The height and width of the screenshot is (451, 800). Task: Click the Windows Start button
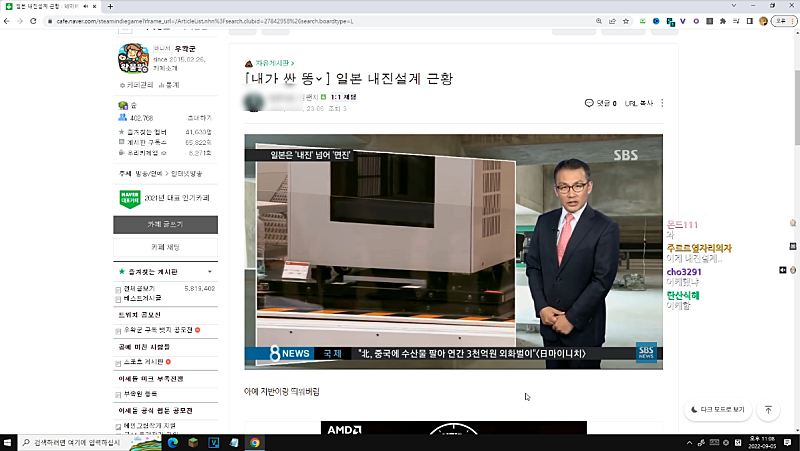click(x=9, y=442)
